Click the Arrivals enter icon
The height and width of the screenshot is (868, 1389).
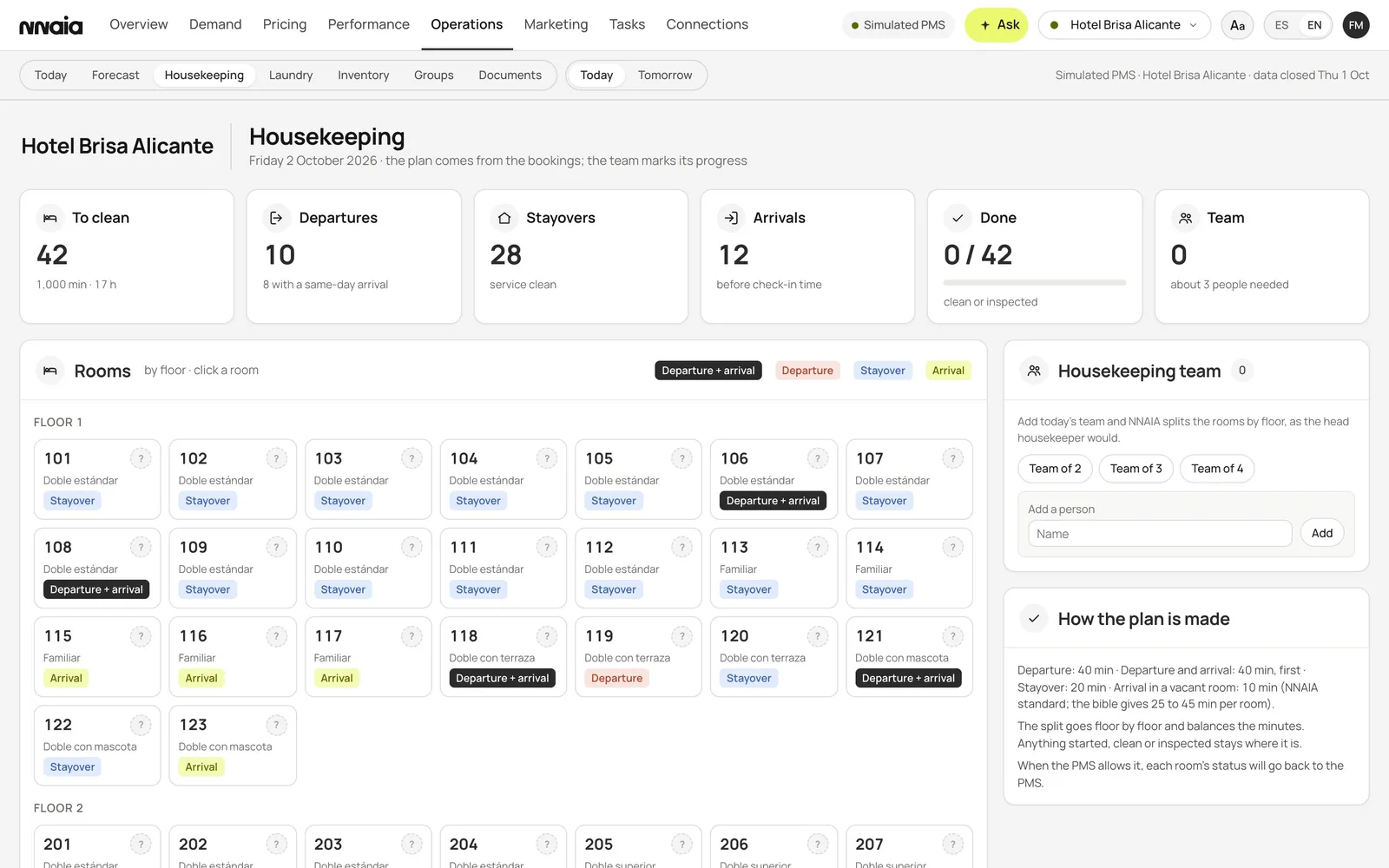click(731, 218)
